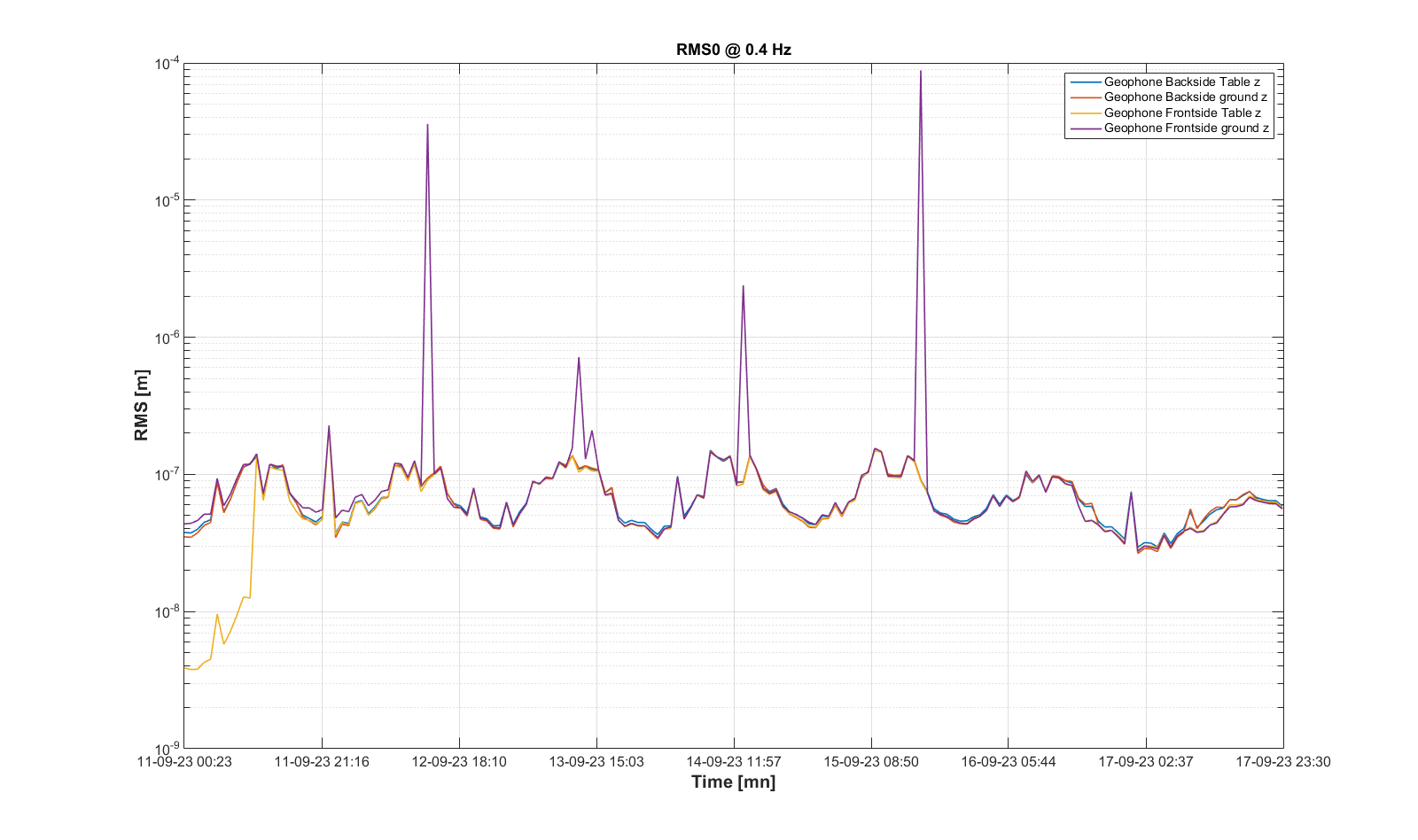The image size is (1418, 840).
Task: Click x tick label '17-09-23 23:30'
Action: pos(1283,761)
